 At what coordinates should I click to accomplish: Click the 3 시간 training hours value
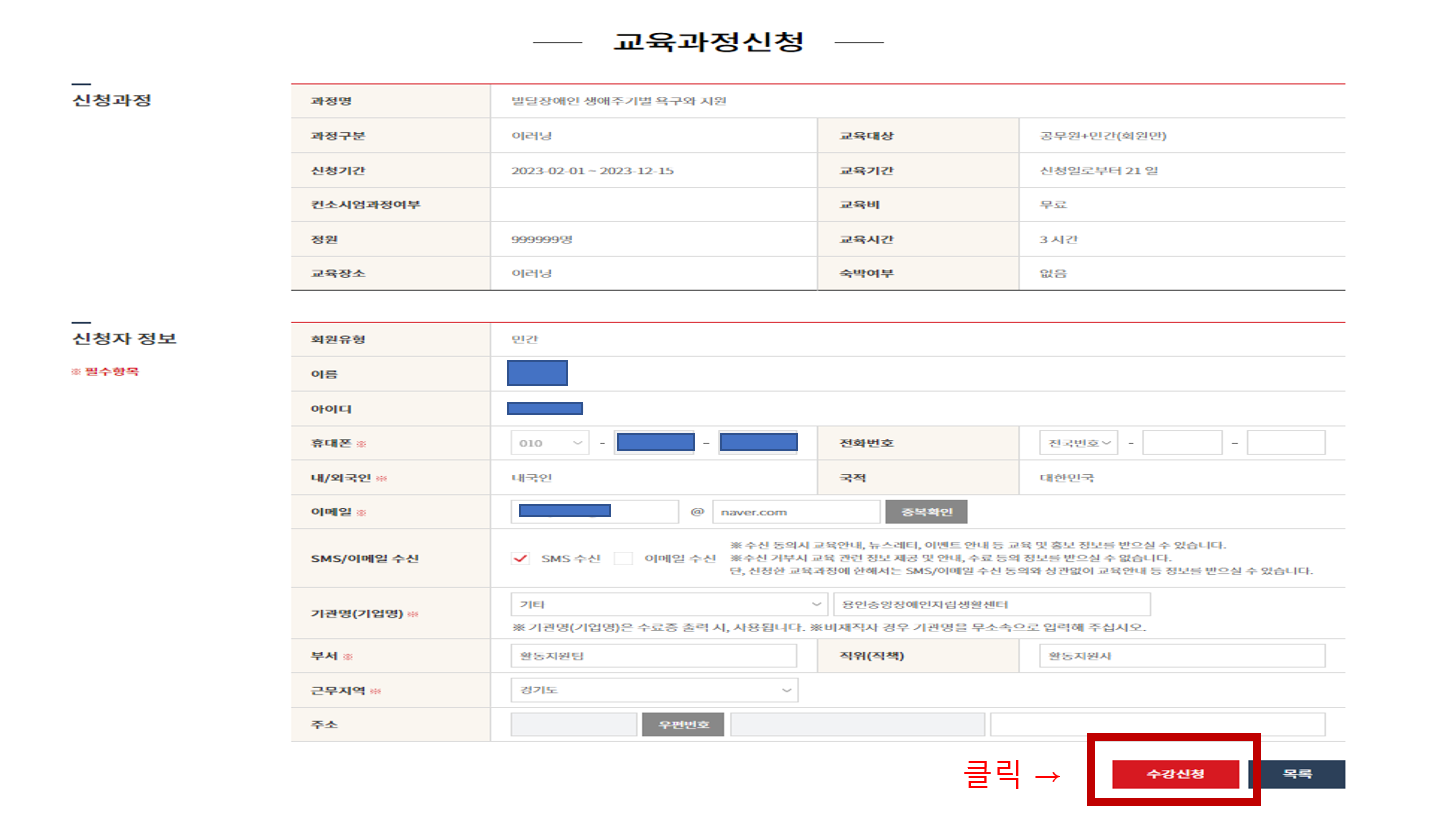[x=1058, y=239]
